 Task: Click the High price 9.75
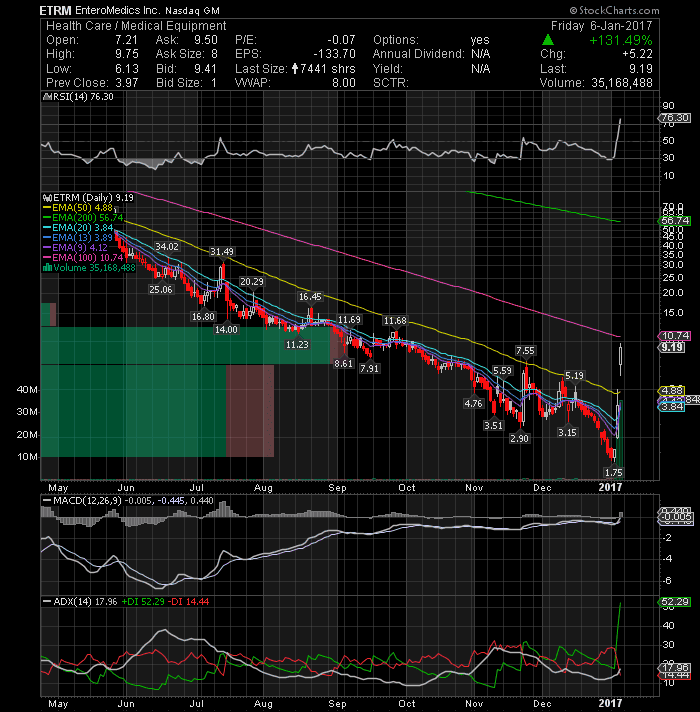(x=126, y=54)
